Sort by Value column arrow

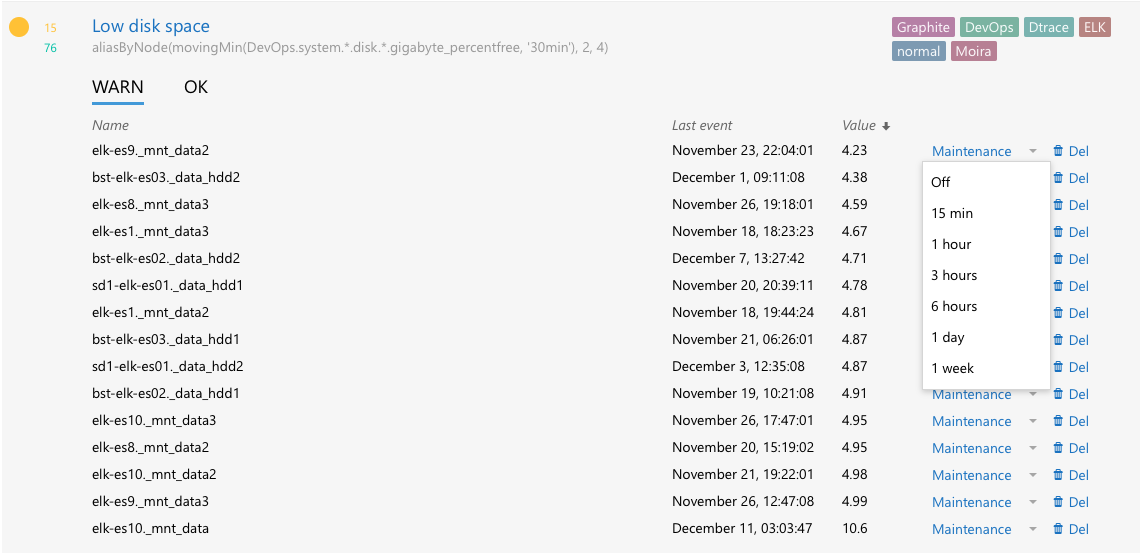point(886,126)
